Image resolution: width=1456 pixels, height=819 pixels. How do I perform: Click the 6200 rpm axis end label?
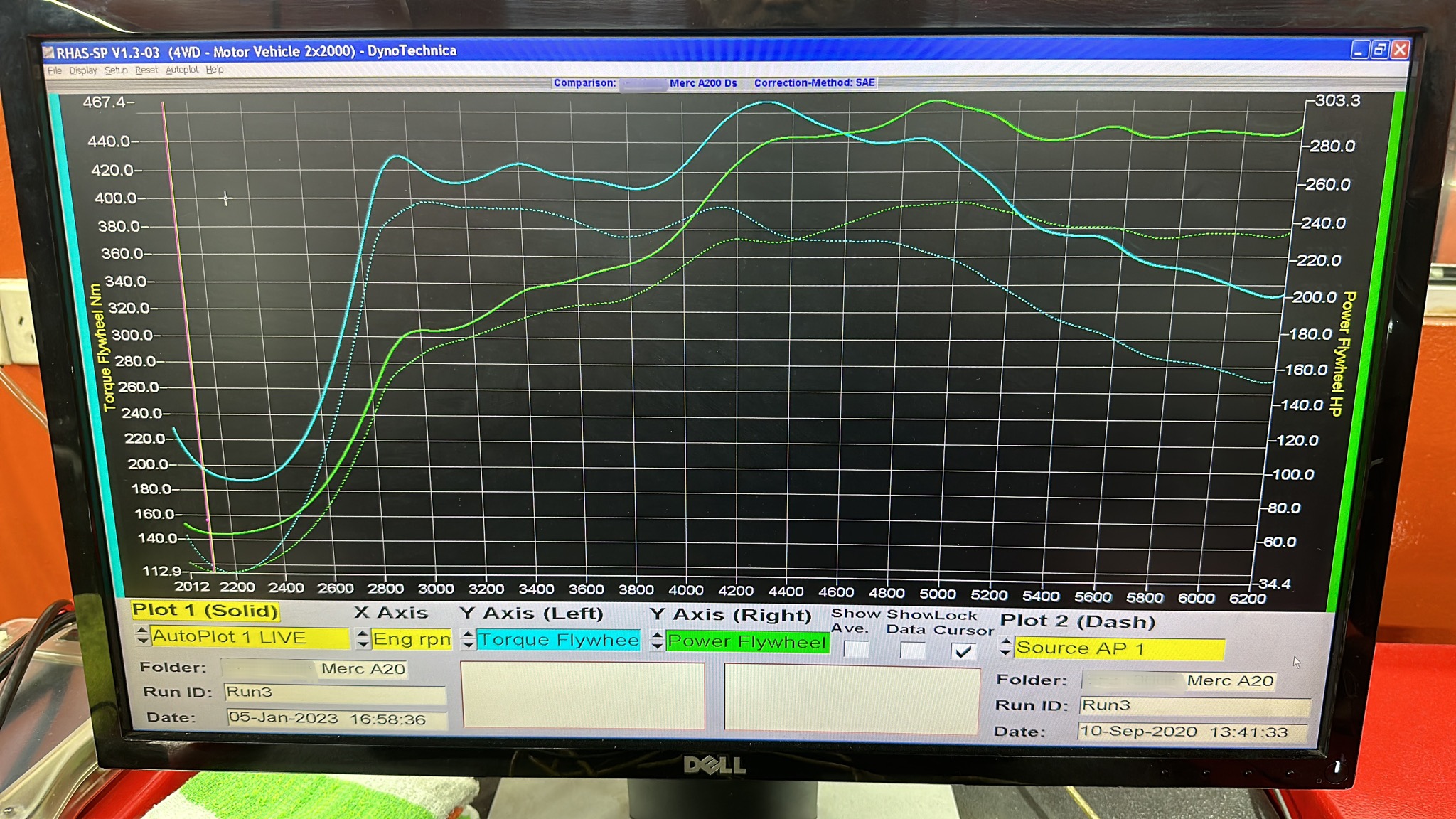[x=1247, y=599]
